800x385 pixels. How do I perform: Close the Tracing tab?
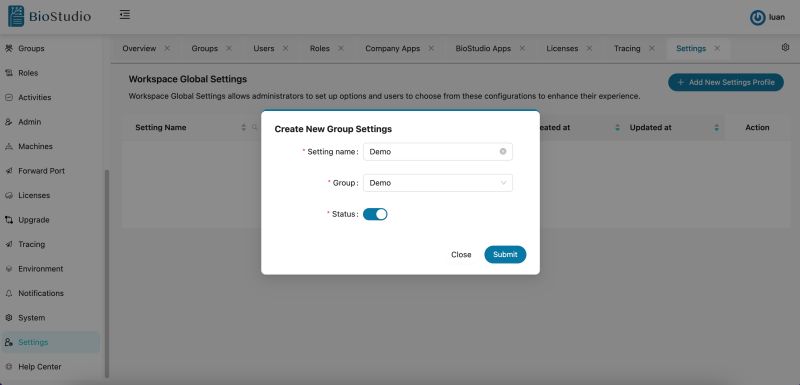[x=652, y=48]
